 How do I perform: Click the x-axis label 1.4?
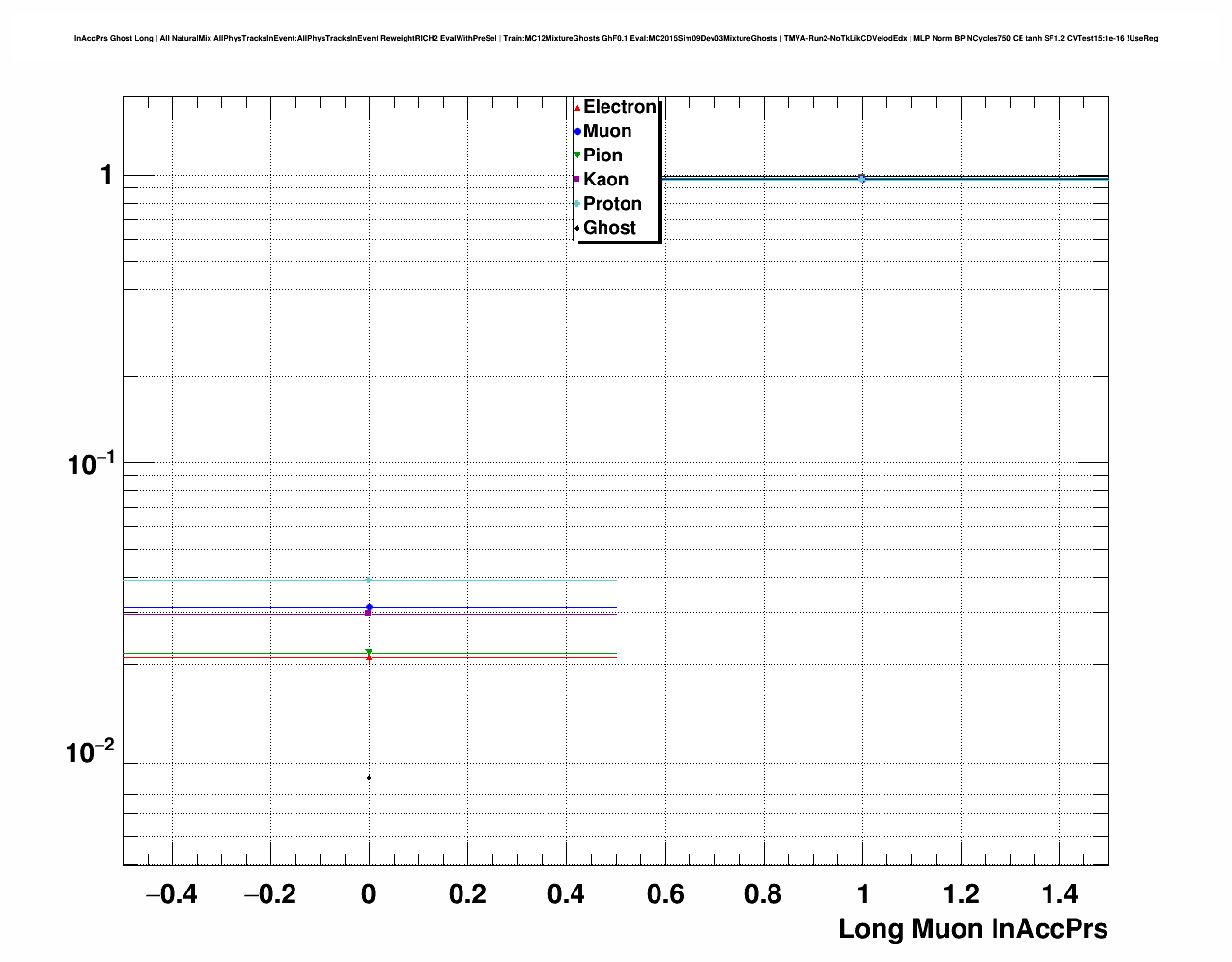pos(1060,894)
